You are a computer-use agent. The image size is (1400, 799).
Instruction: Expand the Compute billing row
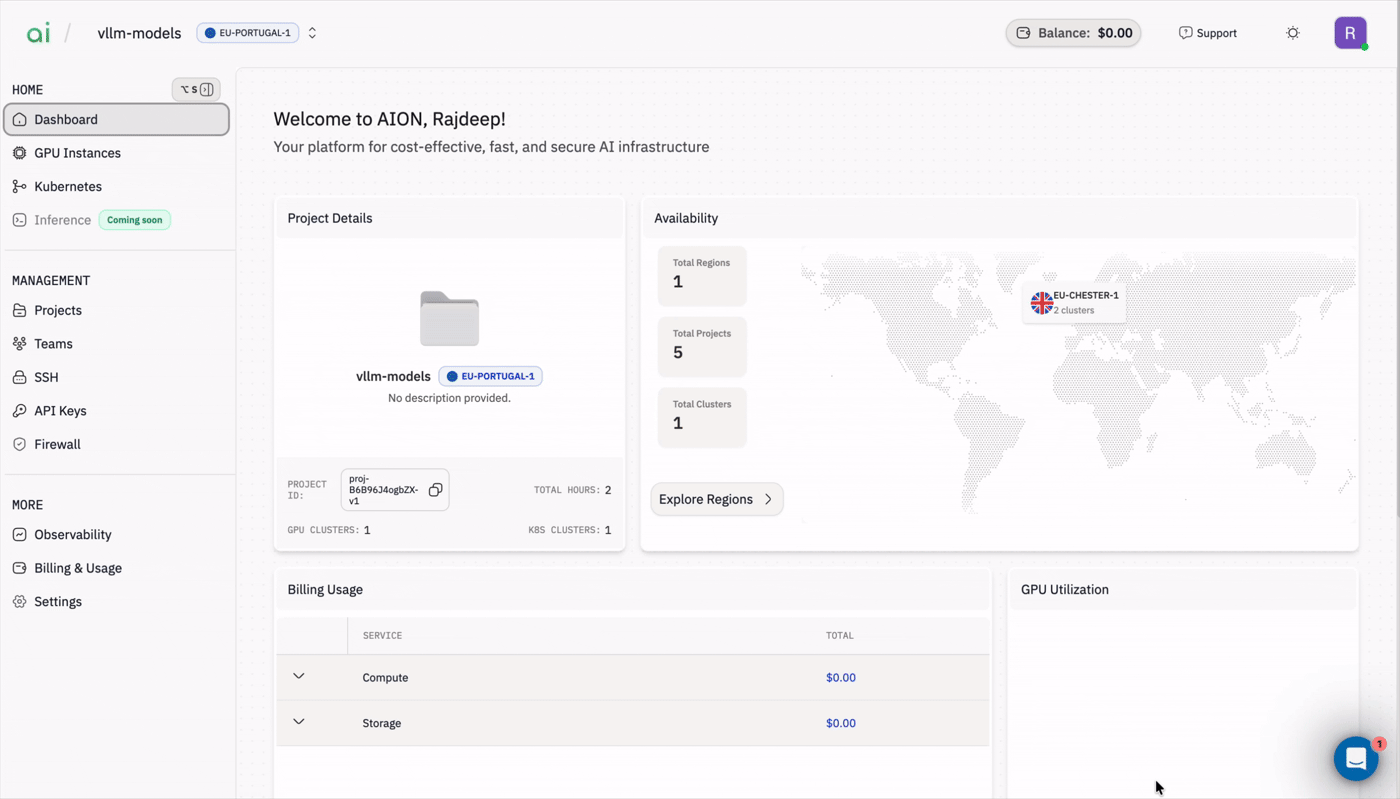[x=299, y=676]
